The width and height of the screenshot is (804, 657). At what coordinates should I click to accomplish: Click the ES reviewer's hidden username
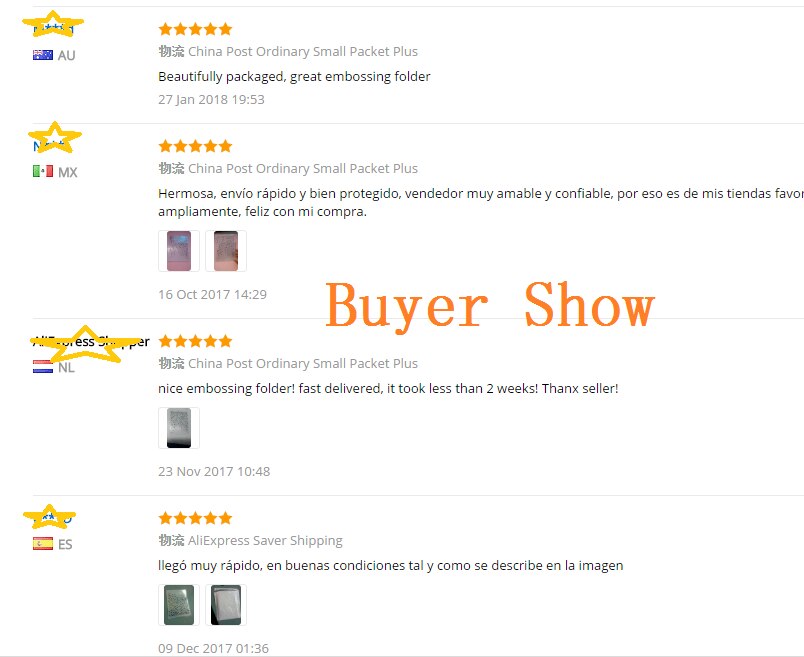(52, 519)
